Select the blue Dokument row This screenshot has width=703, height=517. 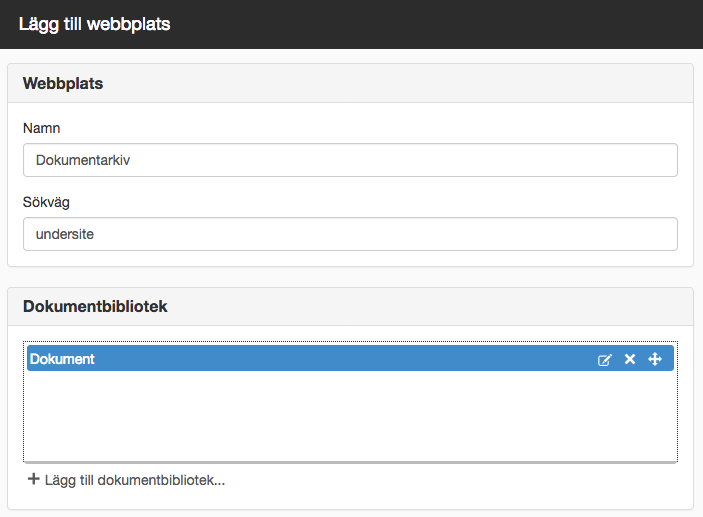coord(350,358)
